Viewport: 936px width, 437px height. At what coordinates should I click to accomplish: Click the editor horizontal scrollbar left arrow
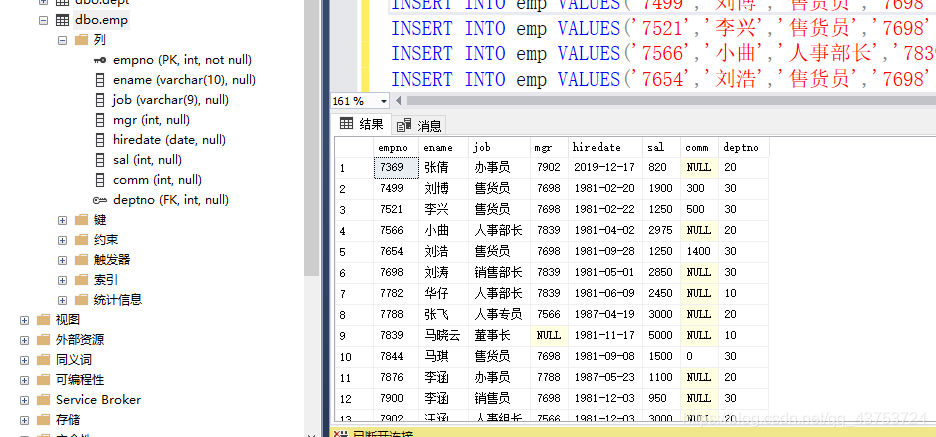pyautogui.click(x=399, y=101)
